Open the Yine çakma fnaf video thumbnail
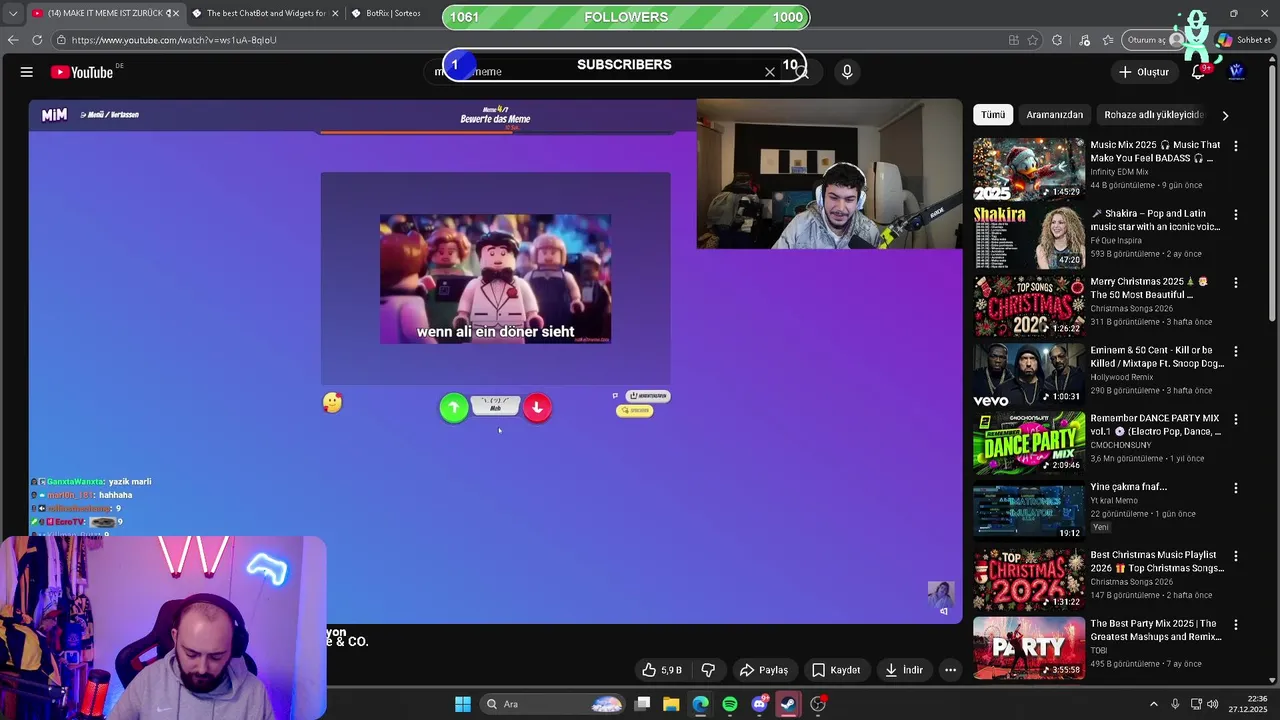Screen dimensions: 1280x720 (1029, 511)
